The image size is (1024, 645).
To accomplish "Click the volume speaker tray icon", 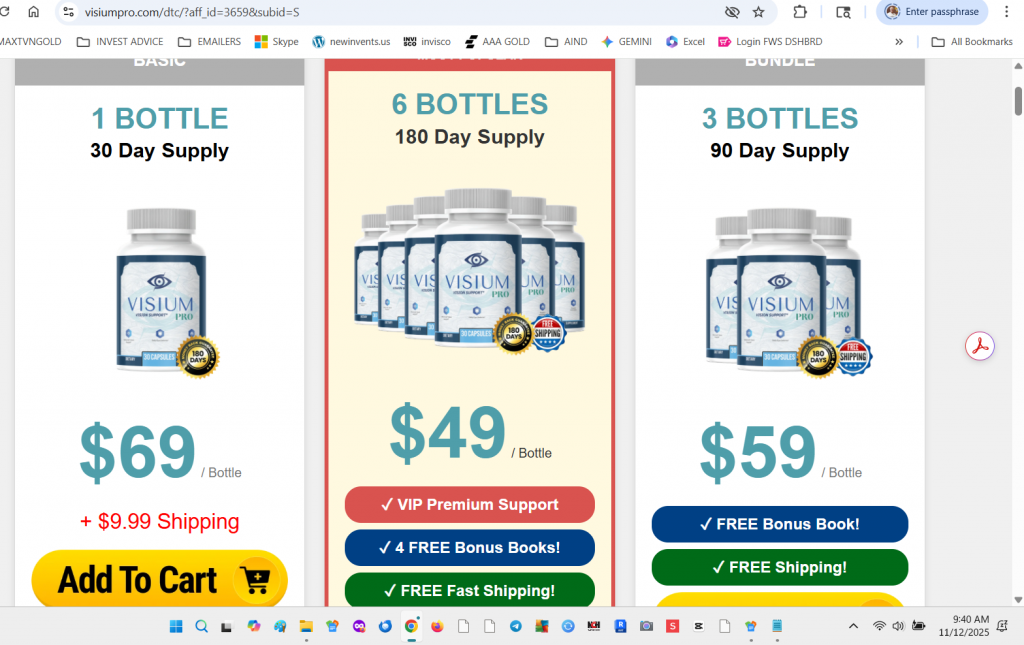I will (898, 626).
